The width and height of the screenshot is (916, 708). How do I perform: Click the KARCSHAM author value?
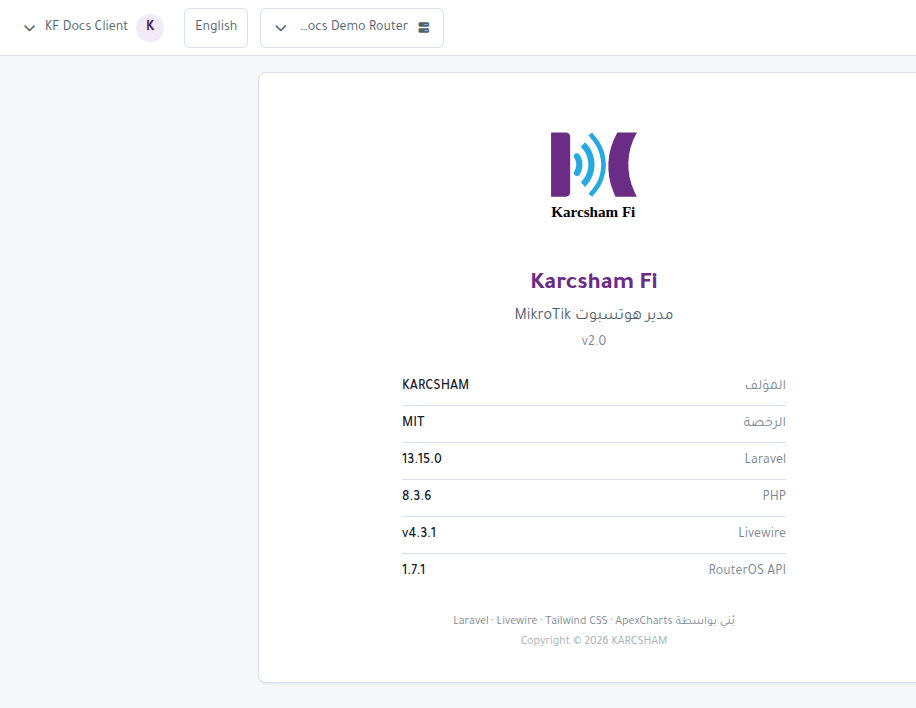coord(435,384)
